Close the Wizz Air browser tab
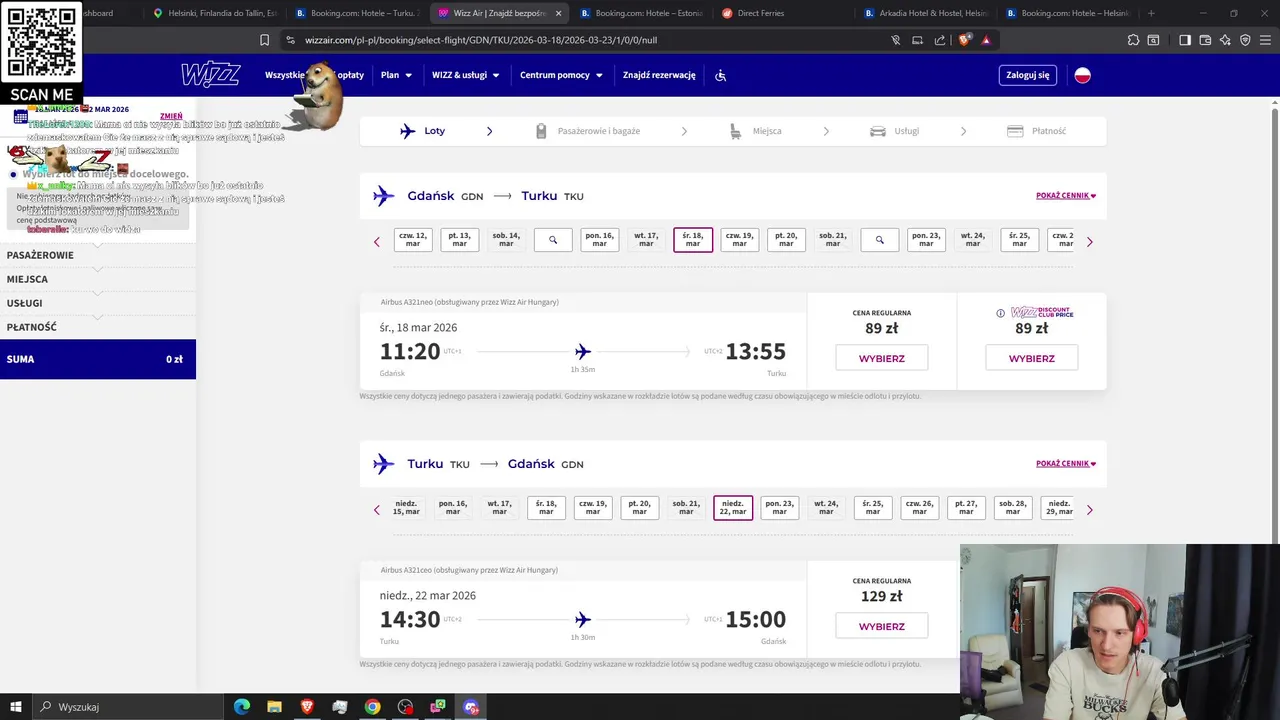 (x=558, y=13)
